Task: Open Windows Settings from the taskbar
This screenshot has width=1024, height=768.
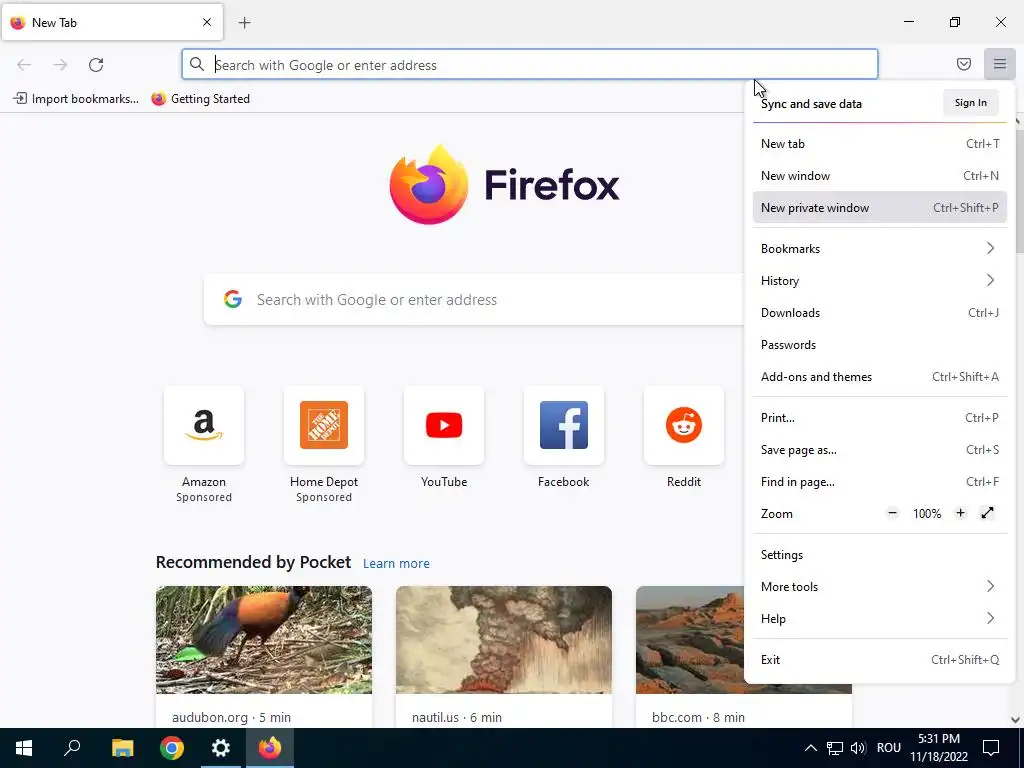Action: [221, 748]
